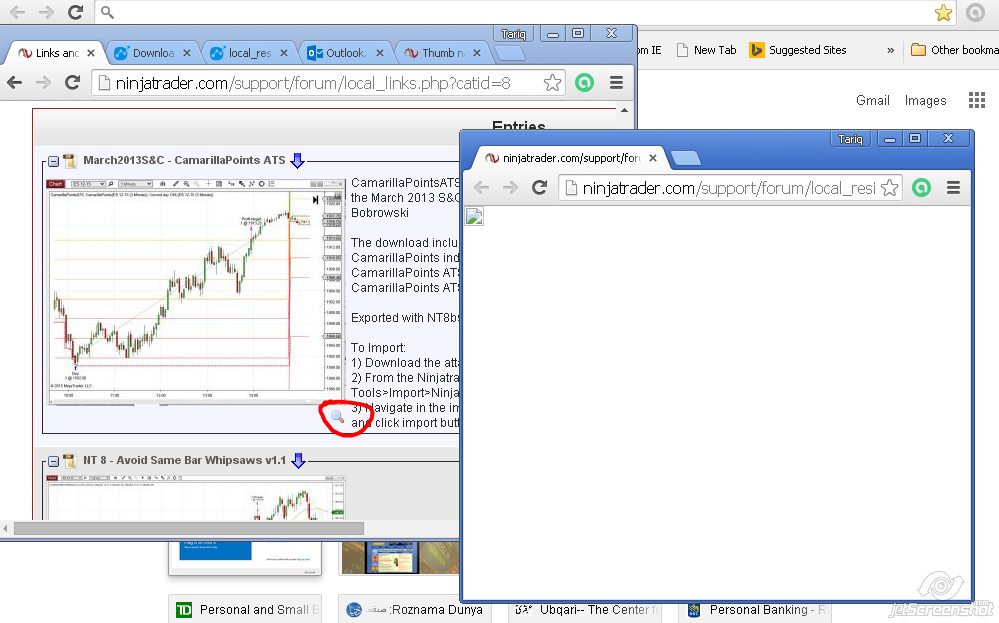Open a new tab in the popup window
The image size is (999, 623).
click(686, 158)
